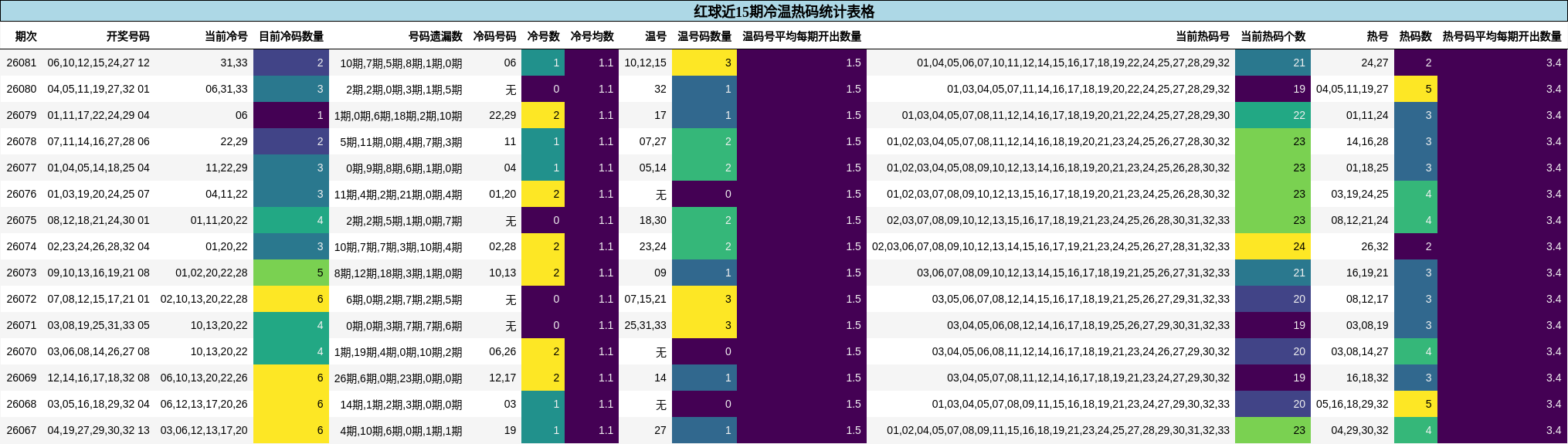
Task: Click omission cell 26期,6期,0期,23期,0期,0期
Action: point(399,378)
